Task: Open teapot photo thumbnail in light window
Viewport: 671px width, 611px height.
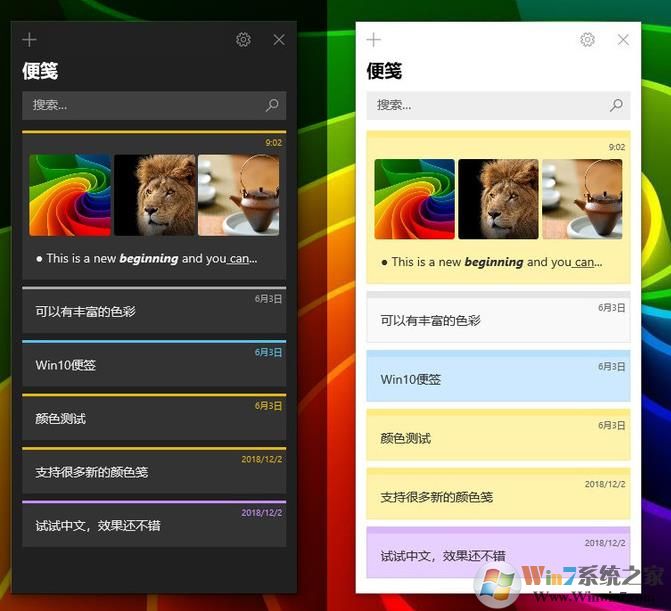Action: [582, 199]
